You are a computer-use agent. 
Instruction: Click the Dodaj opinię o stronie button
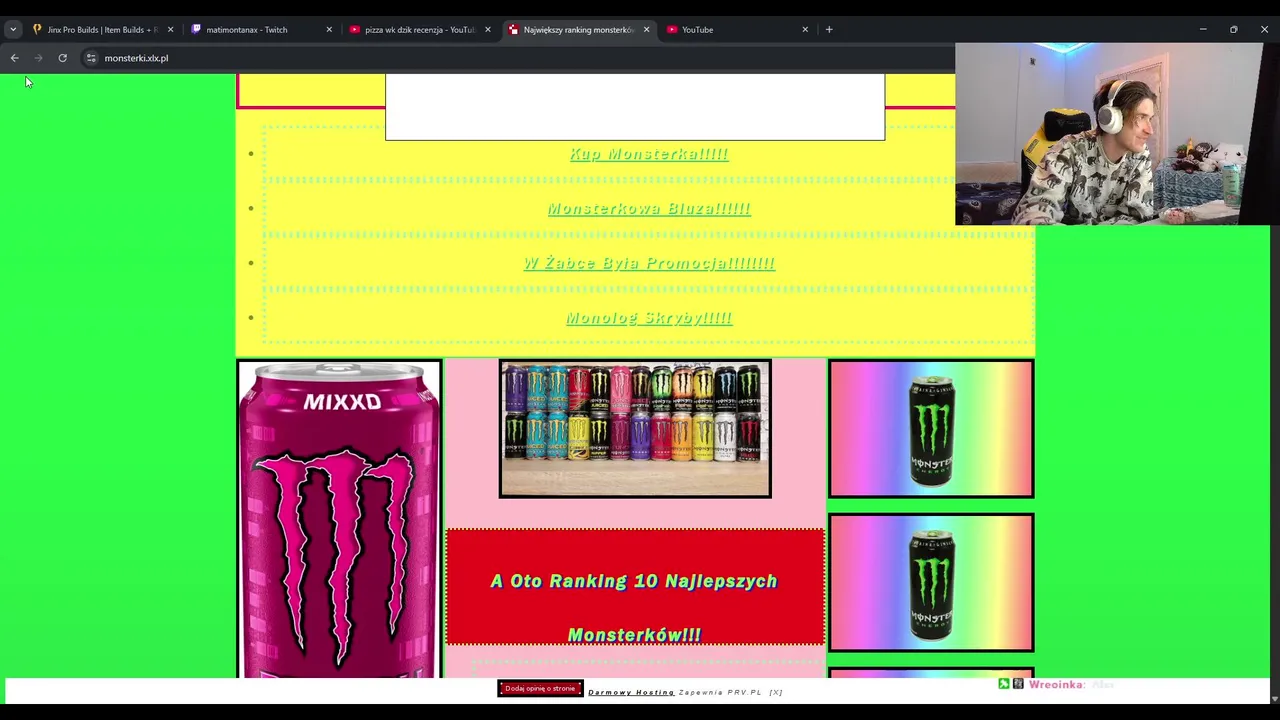[x=540, y=688]
